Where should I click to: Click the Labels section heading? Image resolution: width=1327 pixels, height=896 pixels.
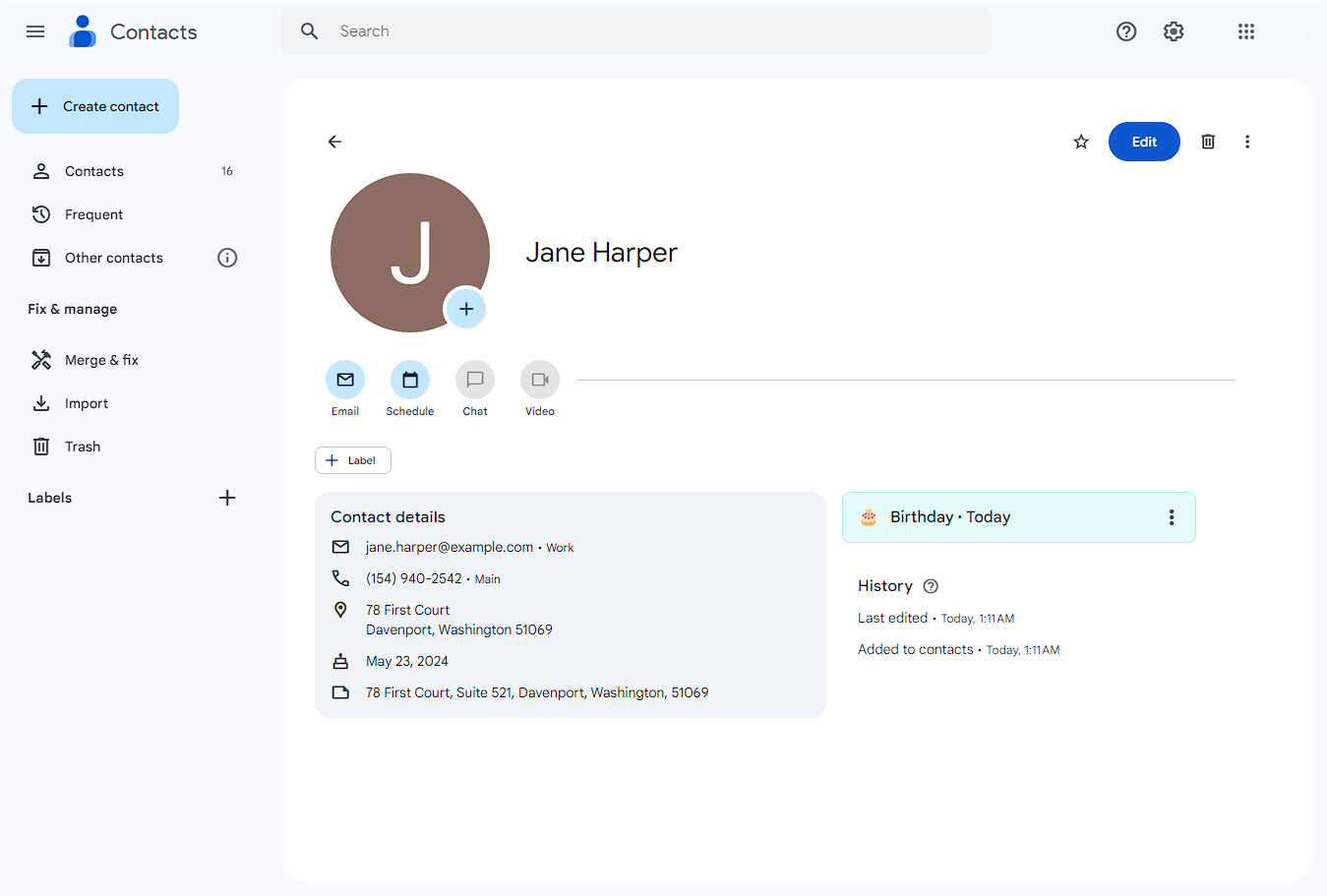pyautogui.click(x=50, y=498)
